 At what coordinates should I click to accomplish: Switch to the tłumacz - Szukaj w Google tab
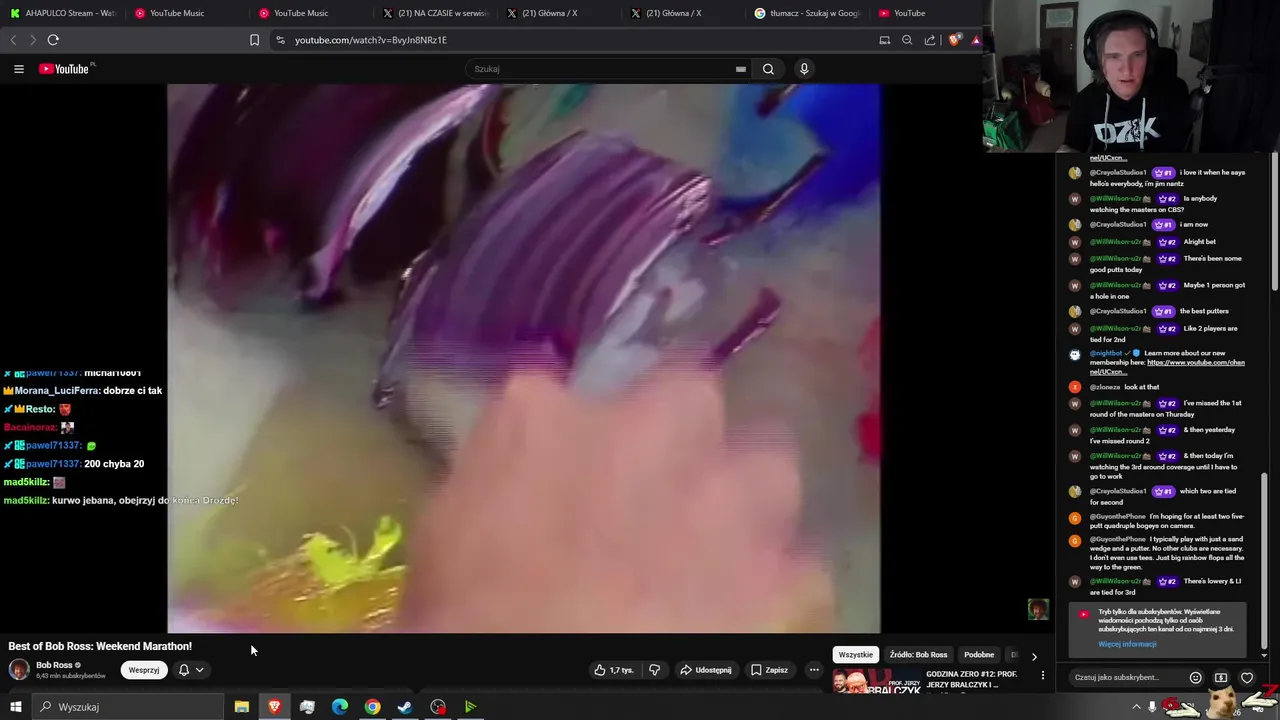806,13
